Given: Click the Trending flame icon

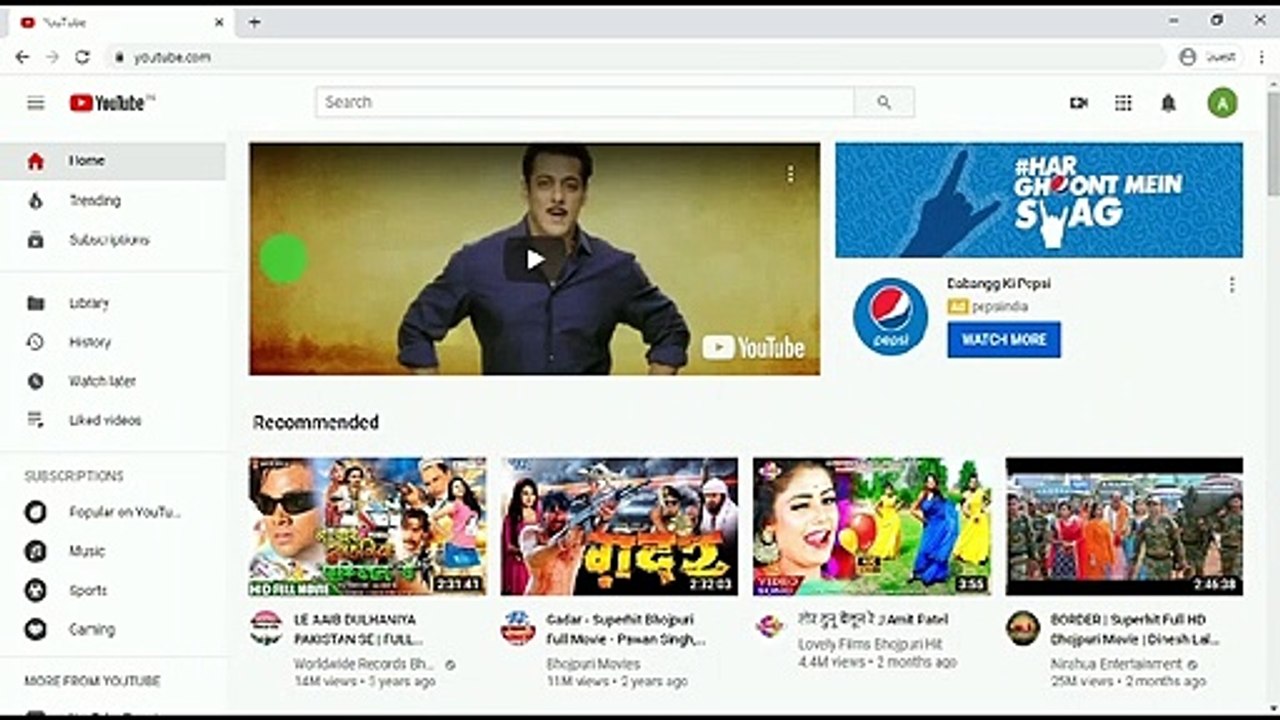Looking at the screenshot, I should pyautogui.click(x=36, y=201).
